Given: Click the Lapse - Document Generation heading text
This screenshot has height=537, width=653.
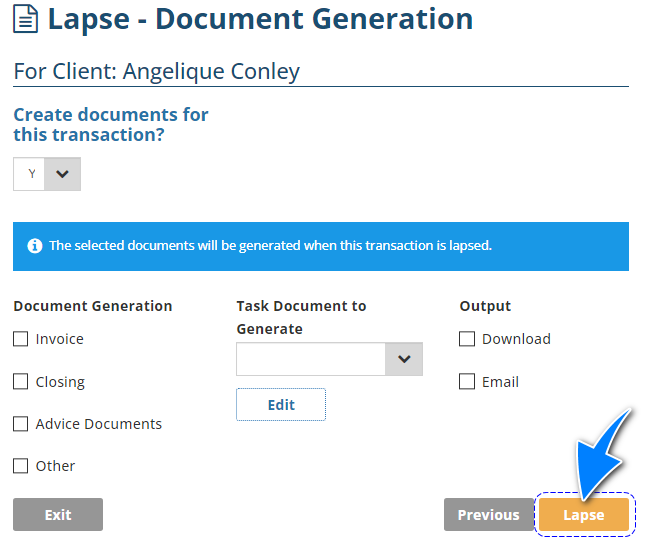Looking at the screenshot, I should click(260, 19).
